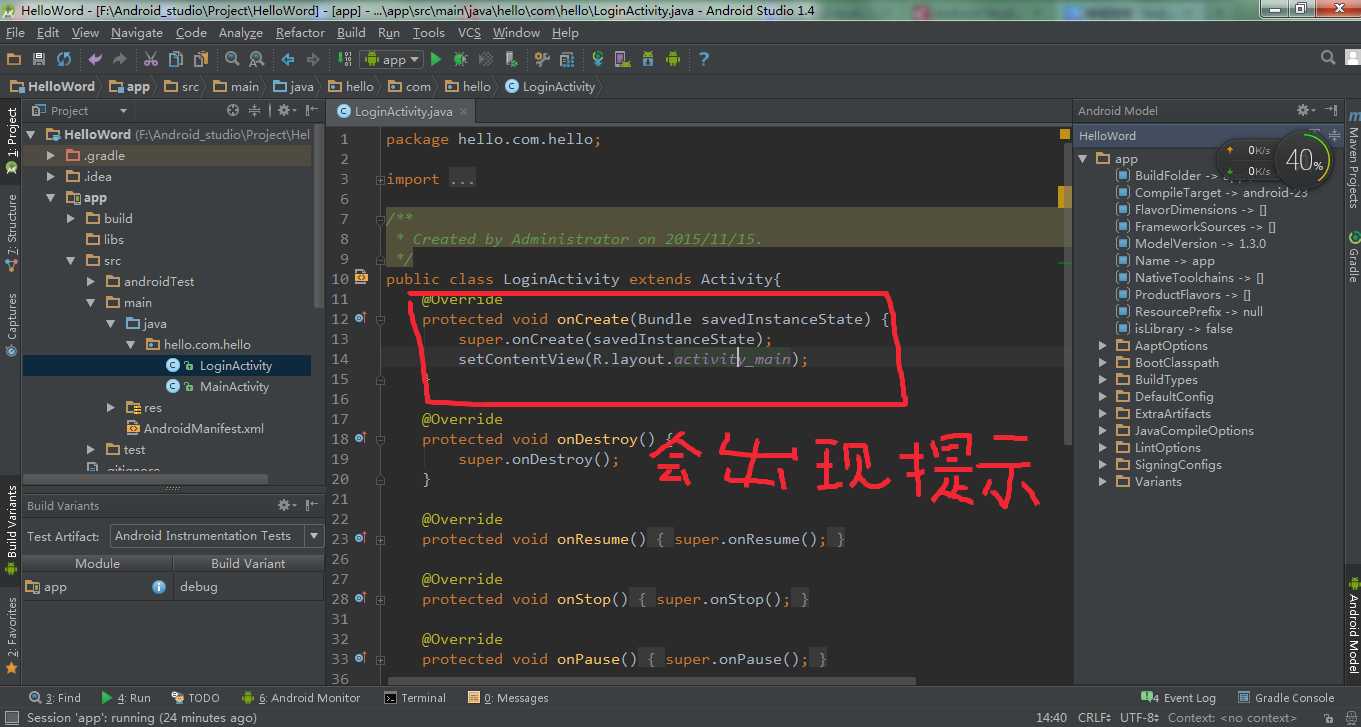Click the Paste clipboard icon
This screenshot has height=727, width=1361.
[x=200, y=59]
